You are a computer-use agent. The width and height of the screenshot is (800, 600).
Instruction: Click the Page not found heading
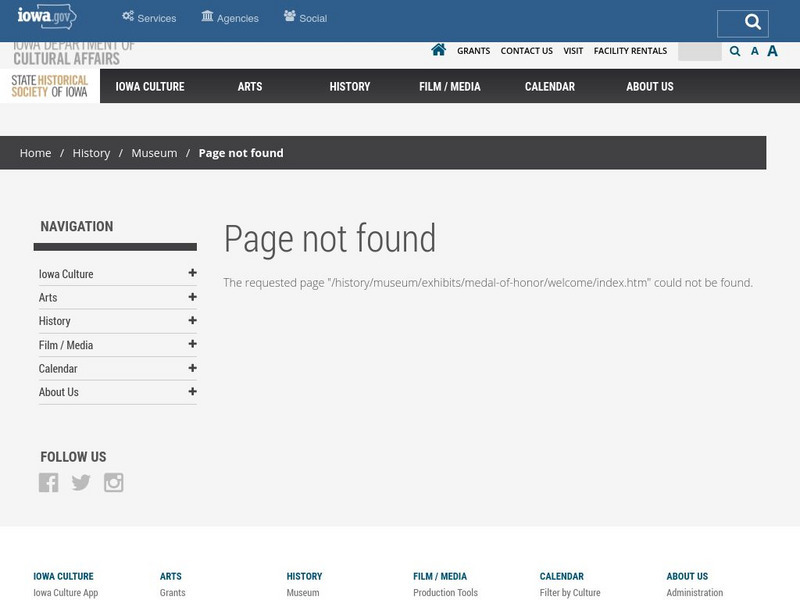330,238
